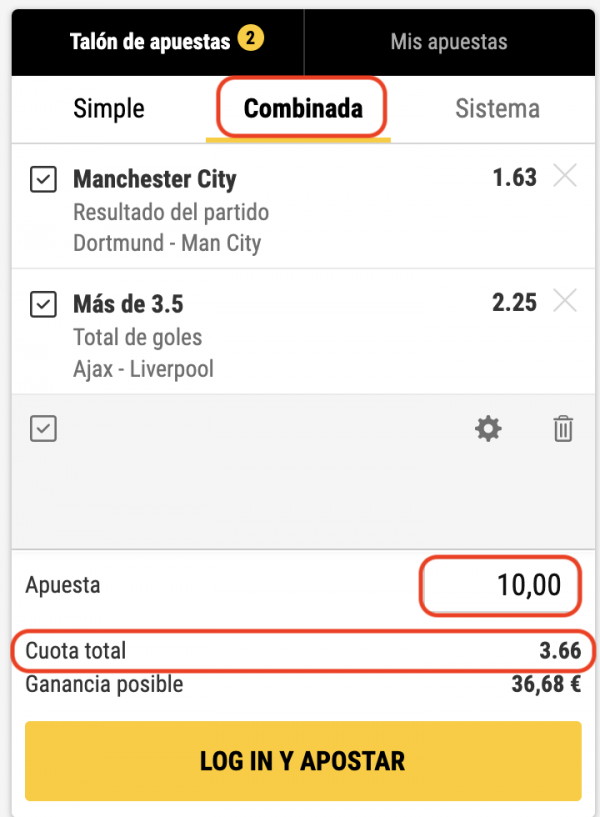Screen dimensions: 600x817
Task: Click the yellow badge showing 2
Action: coord(251,39)
